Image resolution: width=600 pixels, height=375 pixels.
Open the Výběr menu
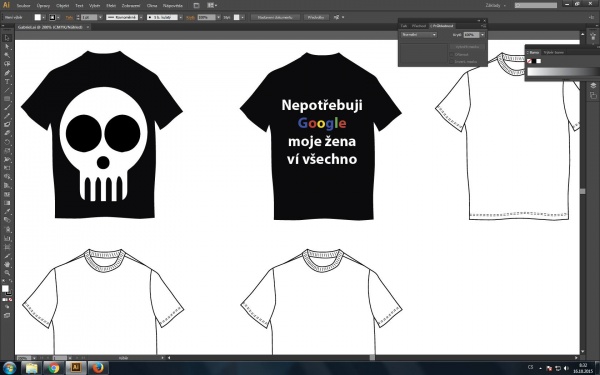click(x=94, y=6)
